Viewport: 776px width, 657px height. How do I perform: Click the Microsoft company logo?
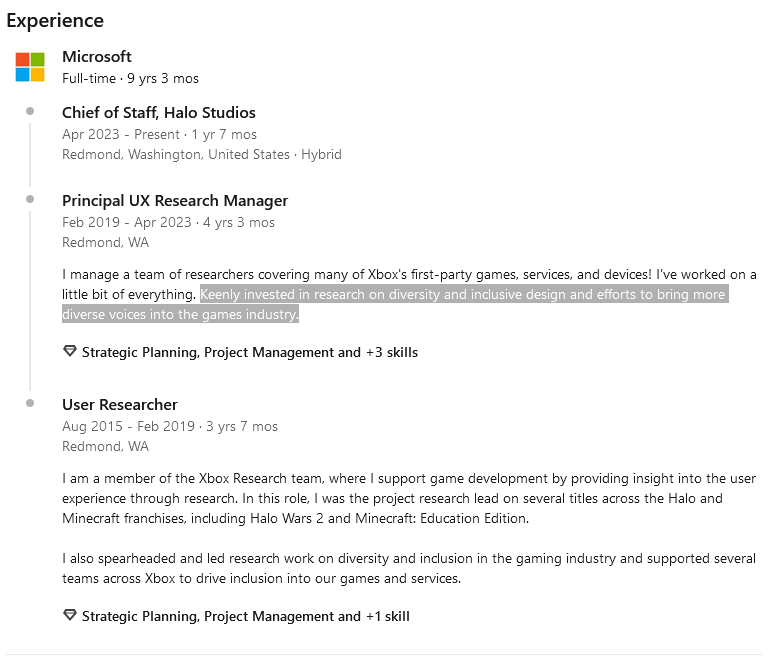pos(30,67)
